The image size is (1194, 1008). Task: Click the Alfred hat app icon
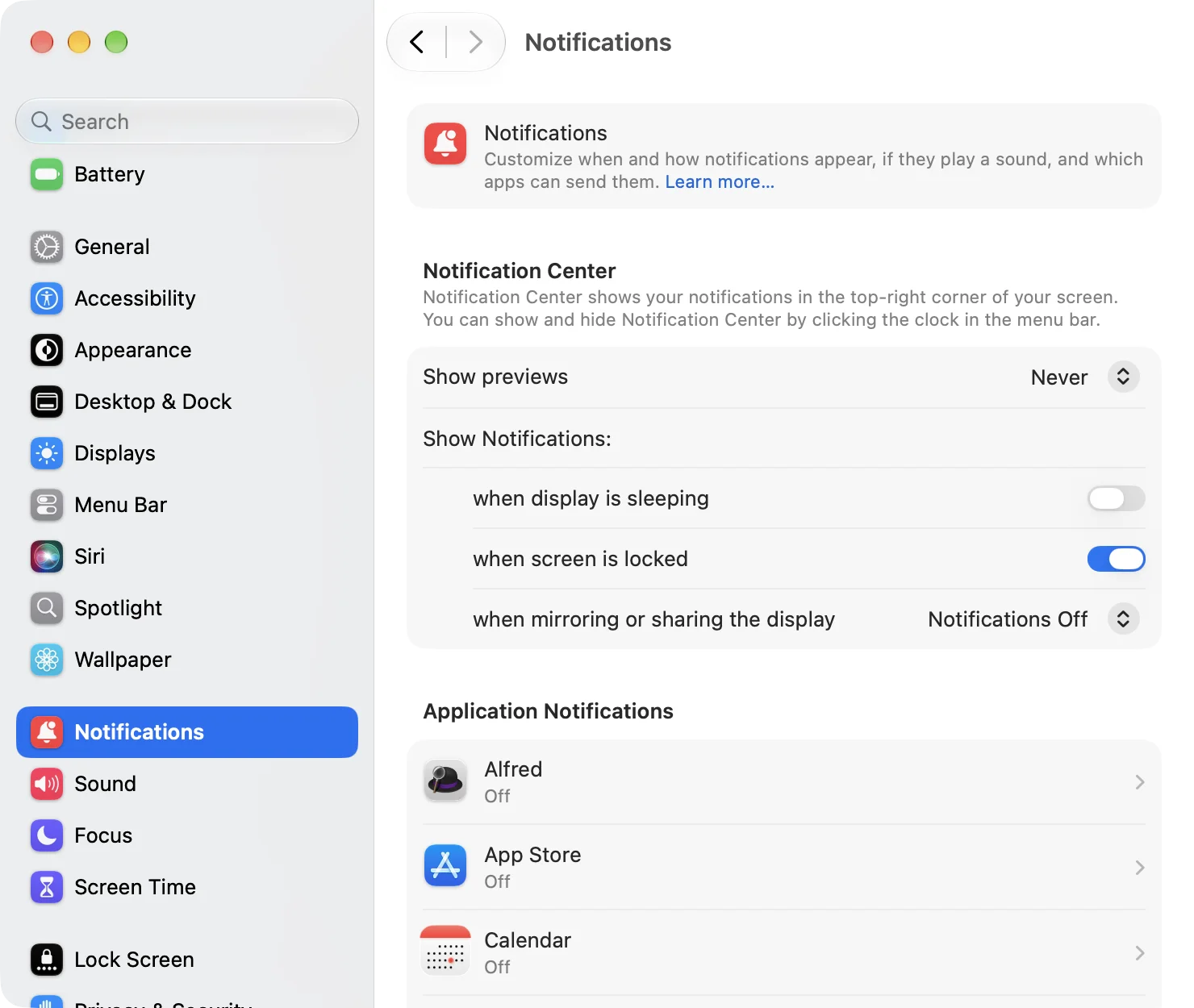[445, 781]
